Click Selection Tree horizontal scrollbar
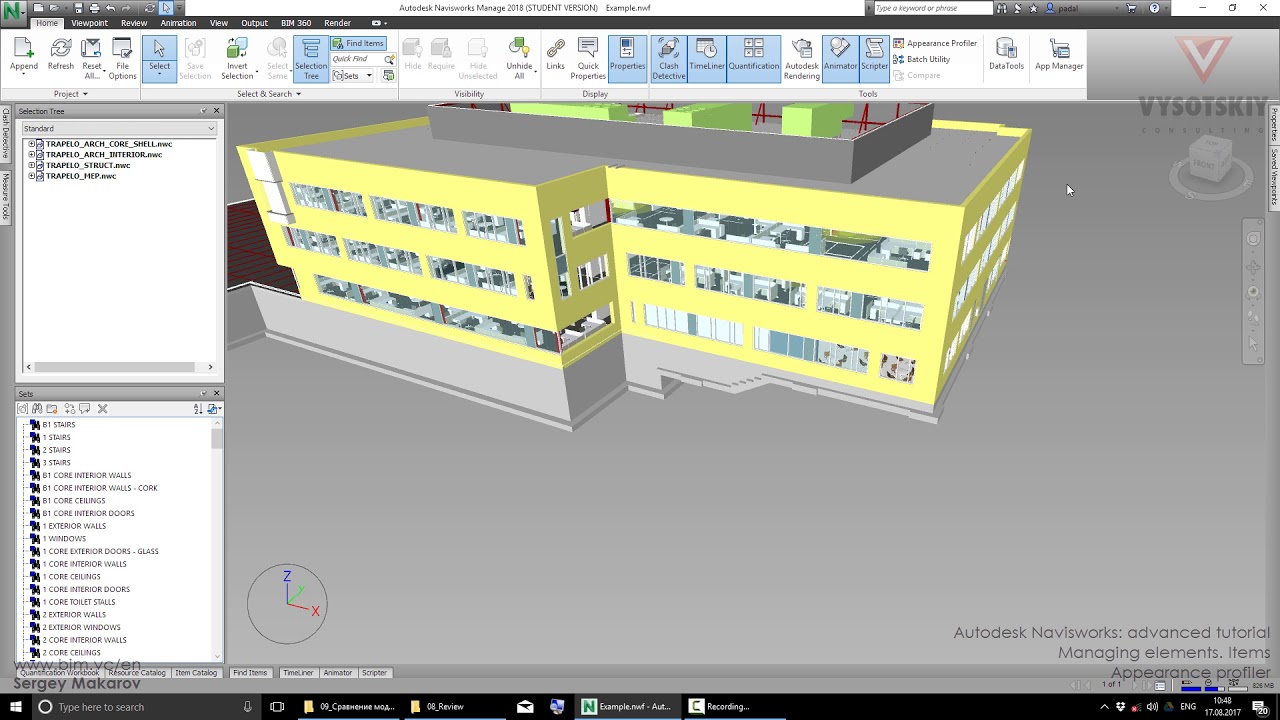 pyautogui.click(x=119, y=367)
